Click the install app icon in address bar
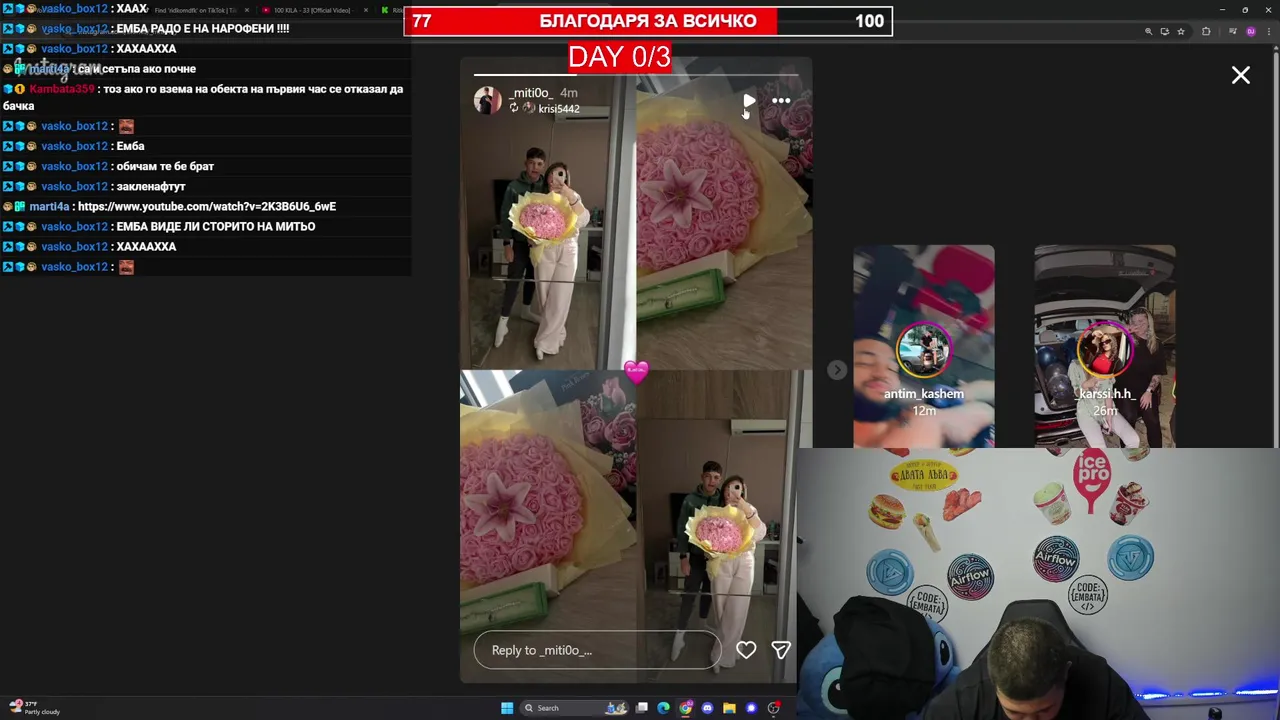 [x=1164, y=31]
